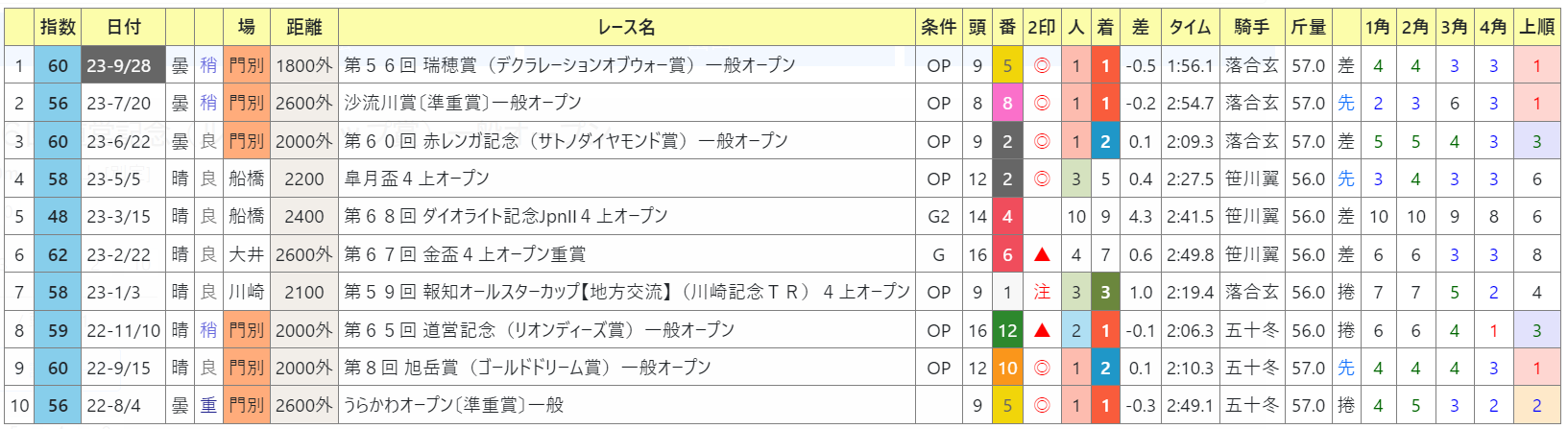The height and width of the screenshot is (429, 1568).
Task: Click the red ▲ mark in the 金盃 row
Action: 1041,254
